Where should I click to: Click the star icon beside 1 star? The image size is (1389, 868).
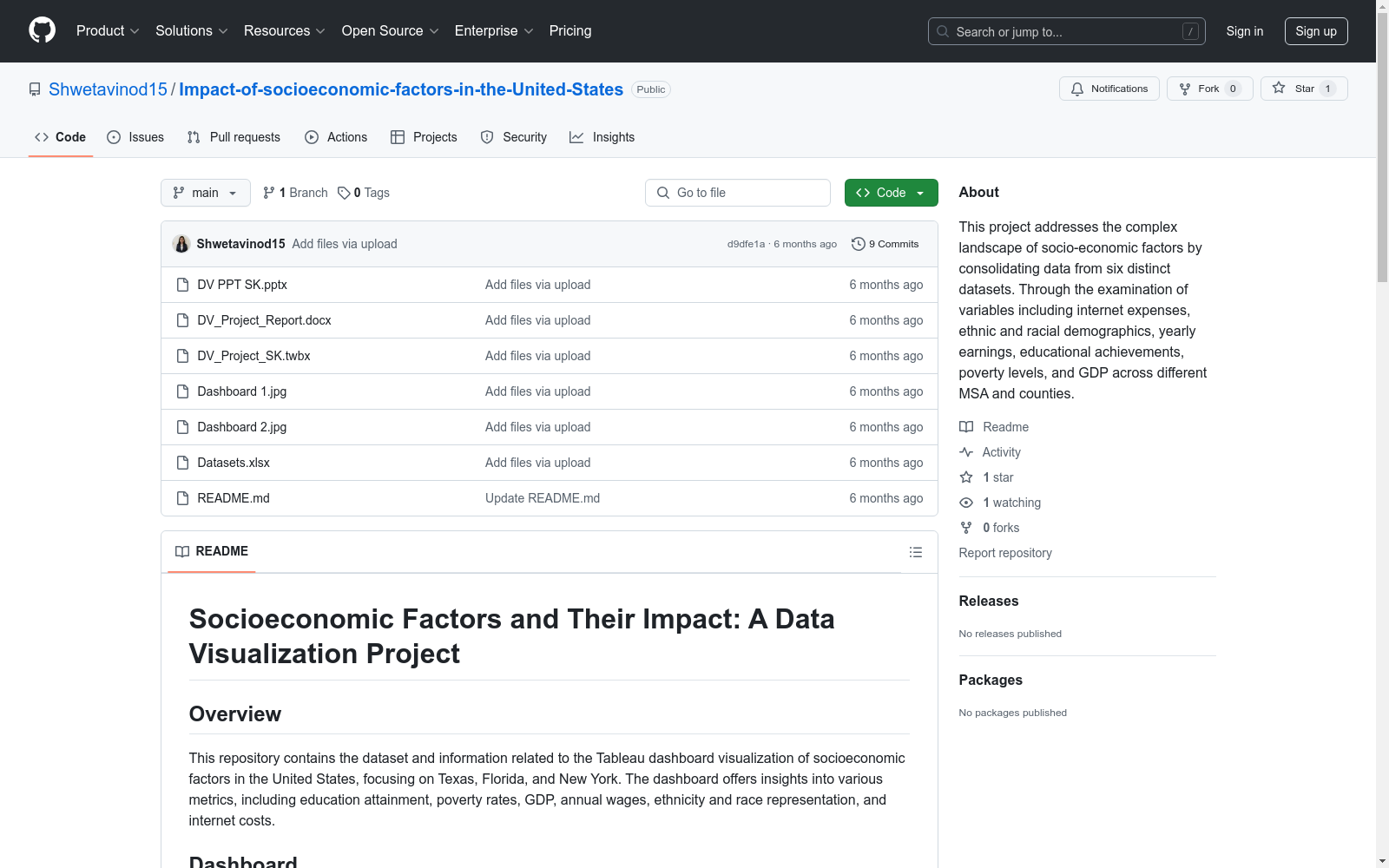966,477
